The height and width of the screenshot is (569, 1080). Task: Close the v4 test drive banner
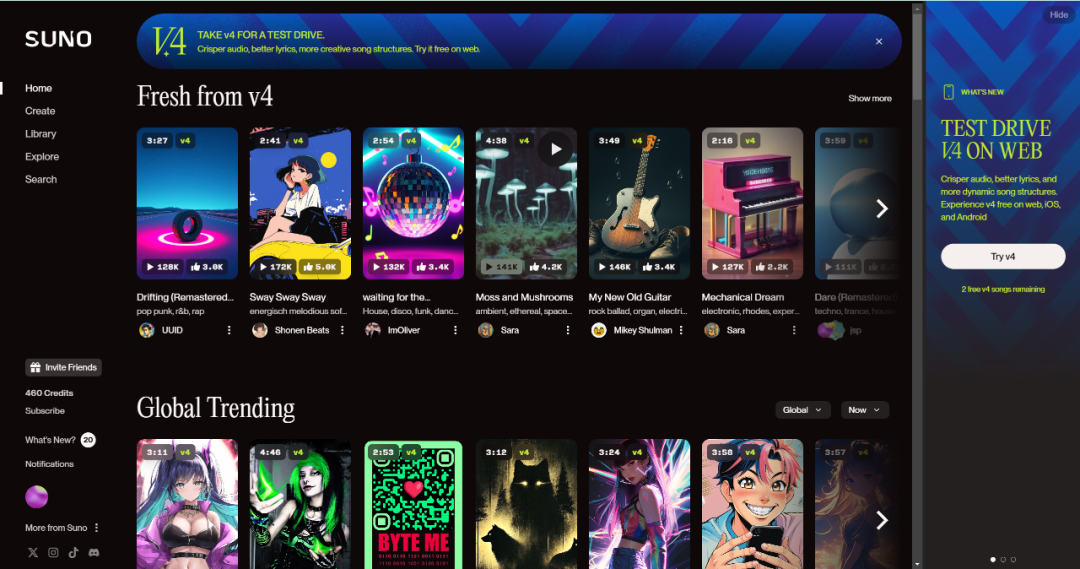click(879, 41)
